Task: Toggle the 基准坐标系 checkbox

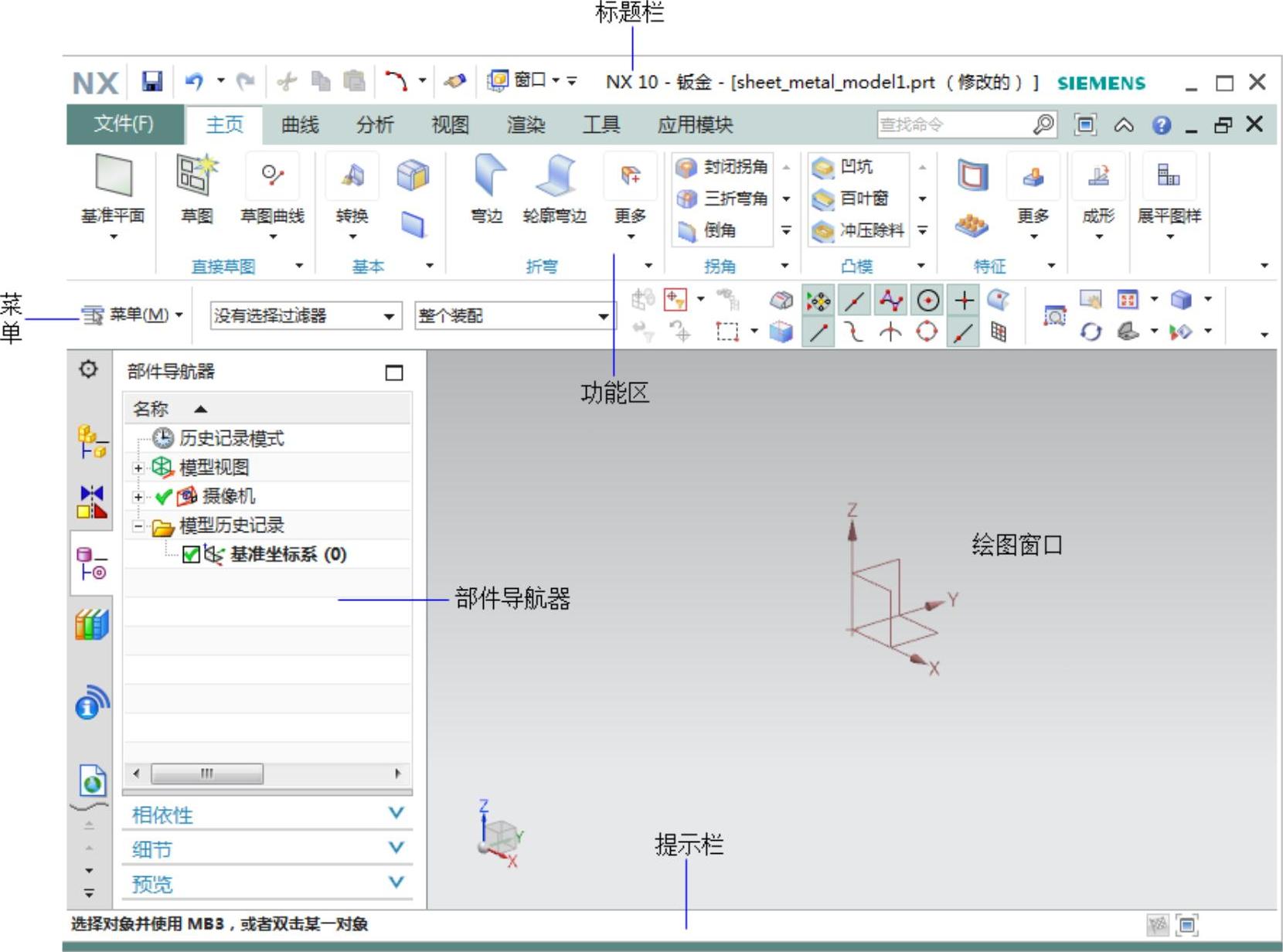Action: pos(191,555)
